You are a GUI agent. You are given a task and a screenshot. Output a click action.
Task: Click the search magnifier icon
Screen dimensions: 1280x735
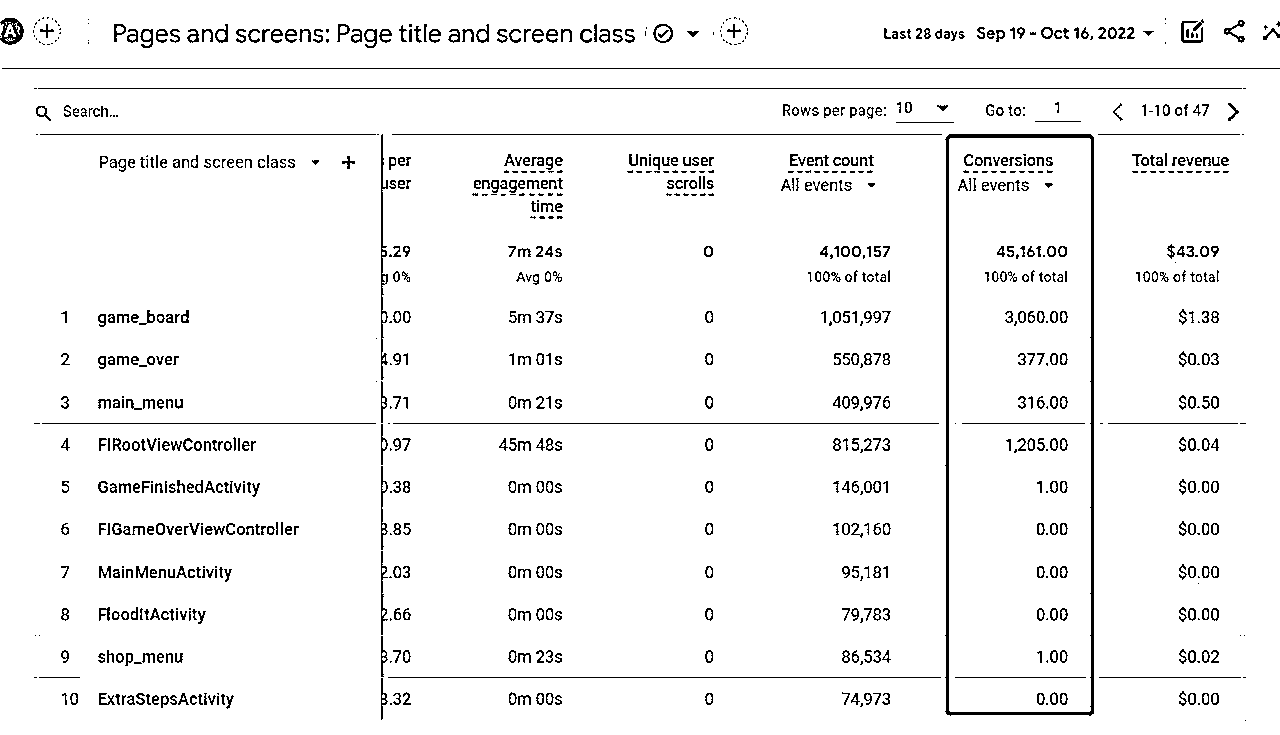pos(44,113)
